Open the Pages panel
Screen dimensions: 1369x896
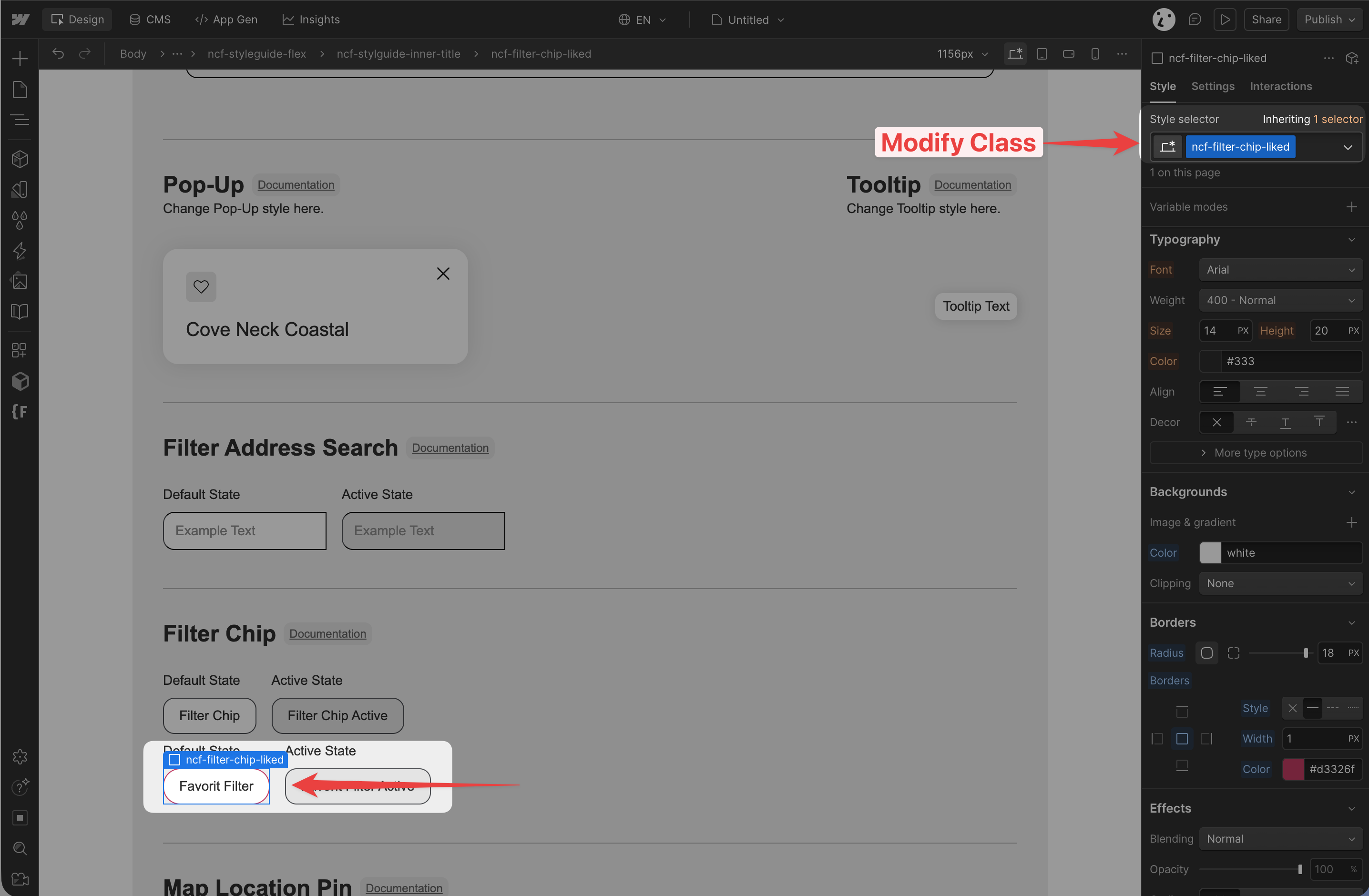20,89
